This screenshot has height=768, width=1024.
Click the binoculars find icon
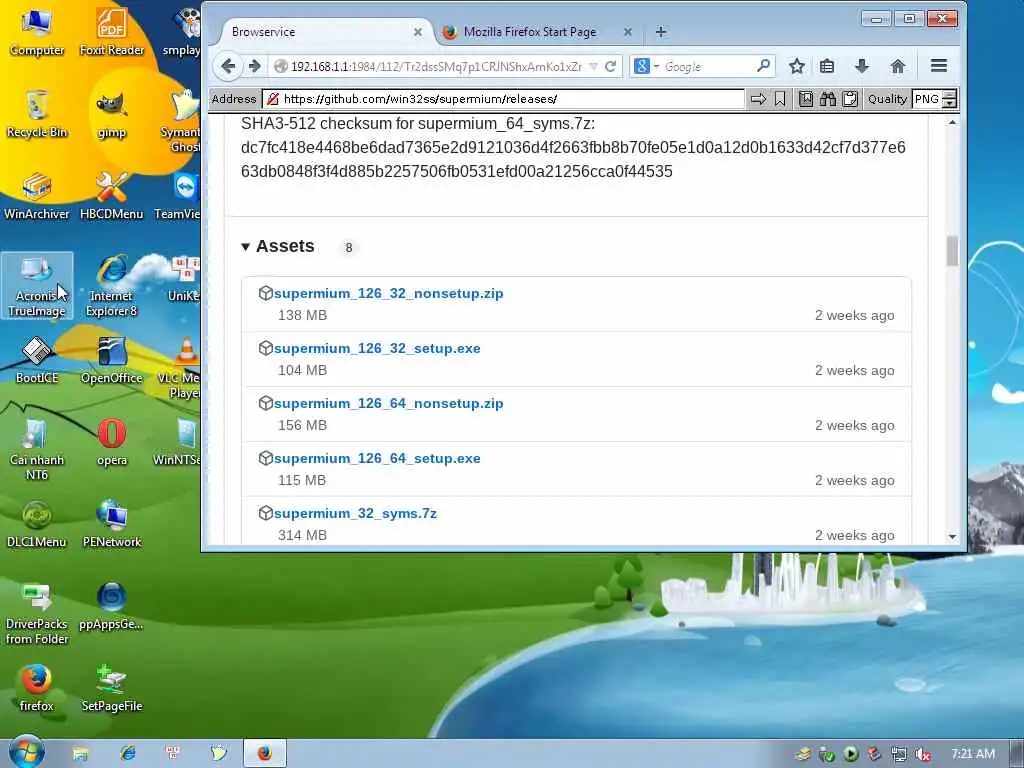click(828, 99)
